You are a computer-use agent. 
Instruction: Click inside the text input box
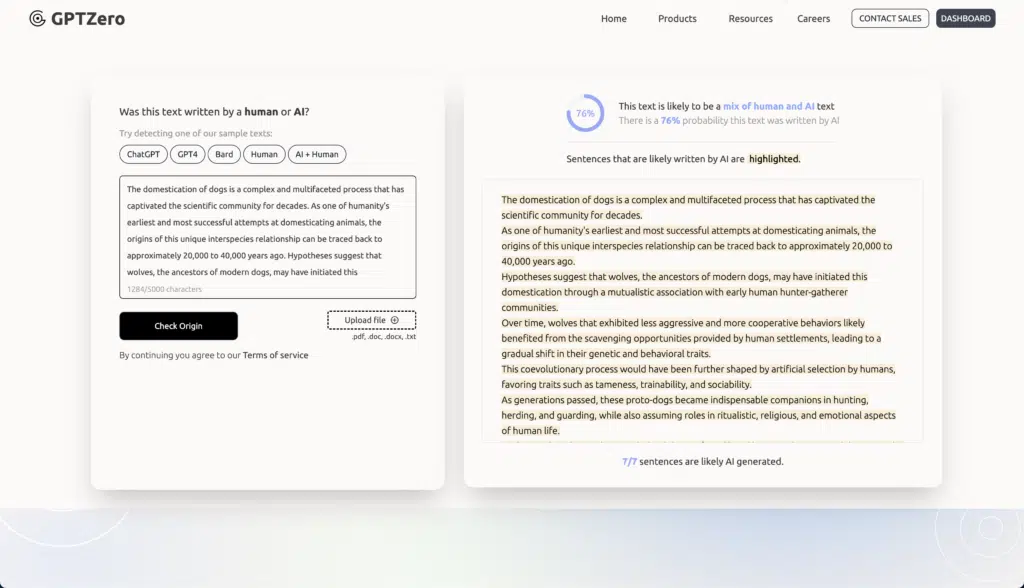click(x=268, y=237)
